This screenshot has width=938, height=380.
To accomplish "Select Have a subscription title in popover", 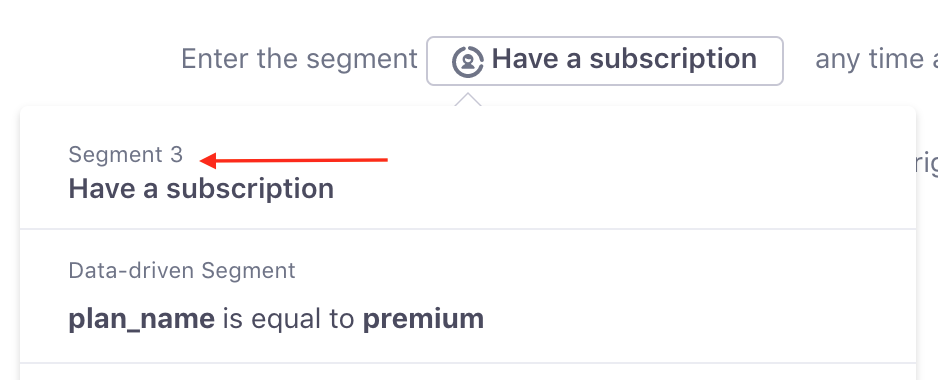I will 201,189.
